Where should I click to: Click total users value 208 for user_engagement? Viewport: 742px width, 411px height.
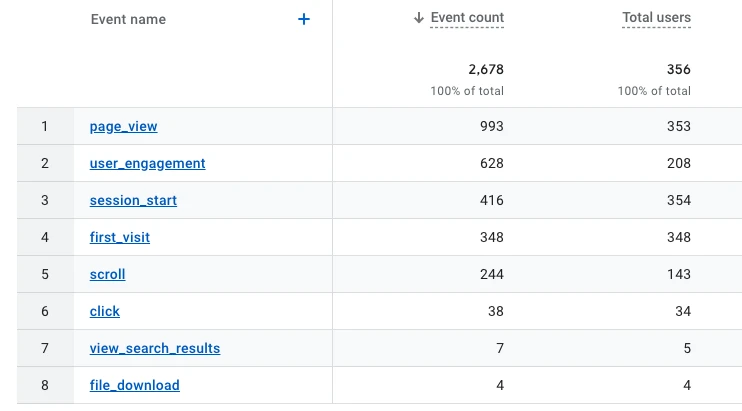pos(678,164)
